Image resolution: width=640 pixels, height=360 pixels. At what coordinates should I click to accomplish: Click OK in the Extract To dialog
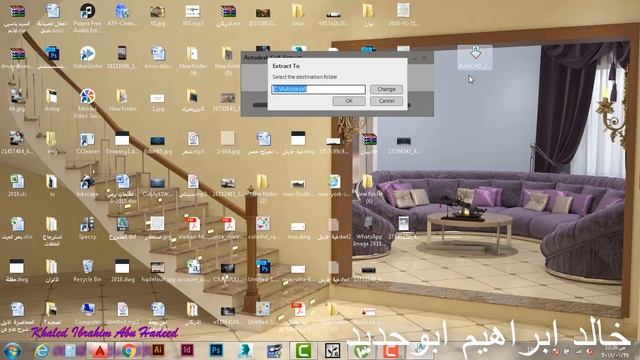pyautogui.click(x=349, y=101)
